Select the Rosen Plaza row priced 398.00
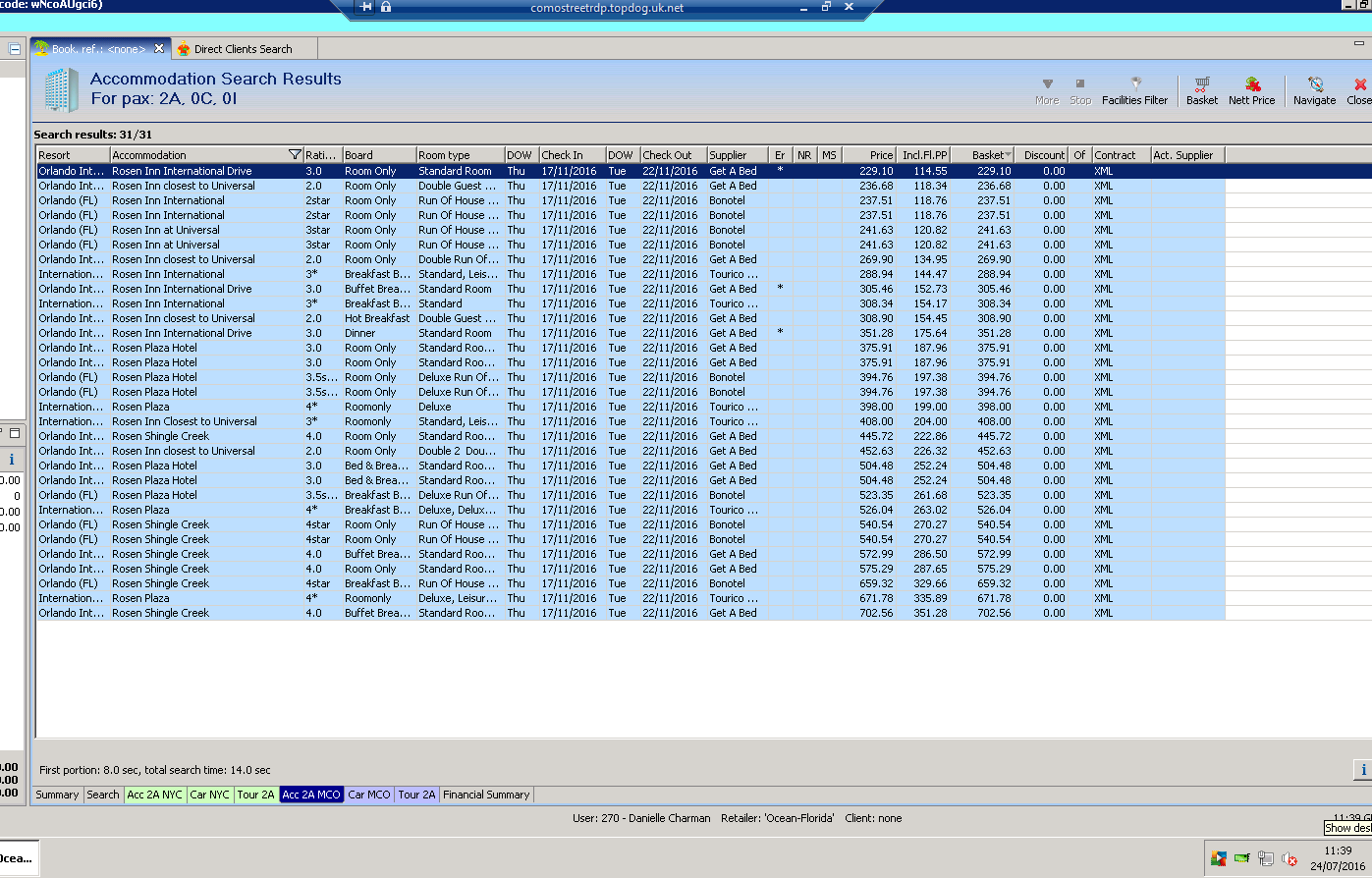This screenshot has height=878, width=1372. [631, 407]
